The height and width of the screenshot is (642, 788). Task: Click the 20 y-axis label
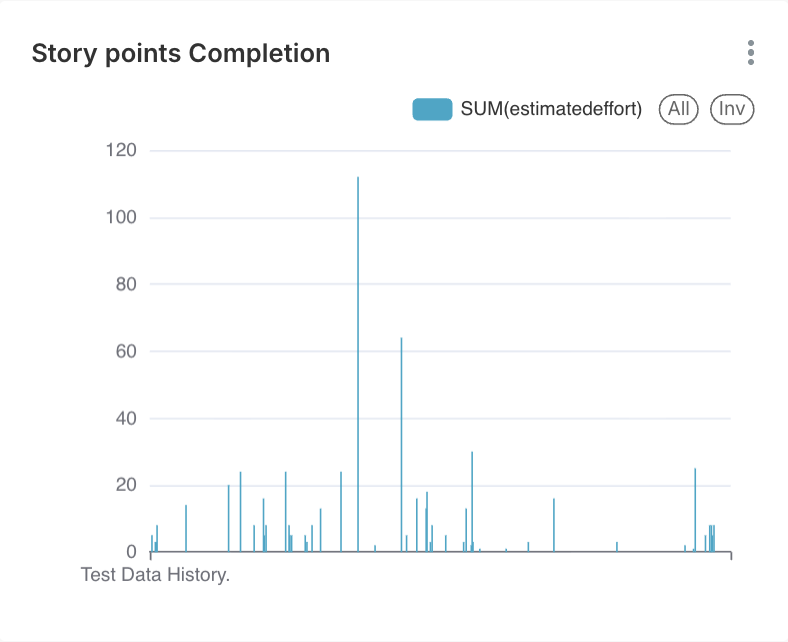click(x=125, y=486)
